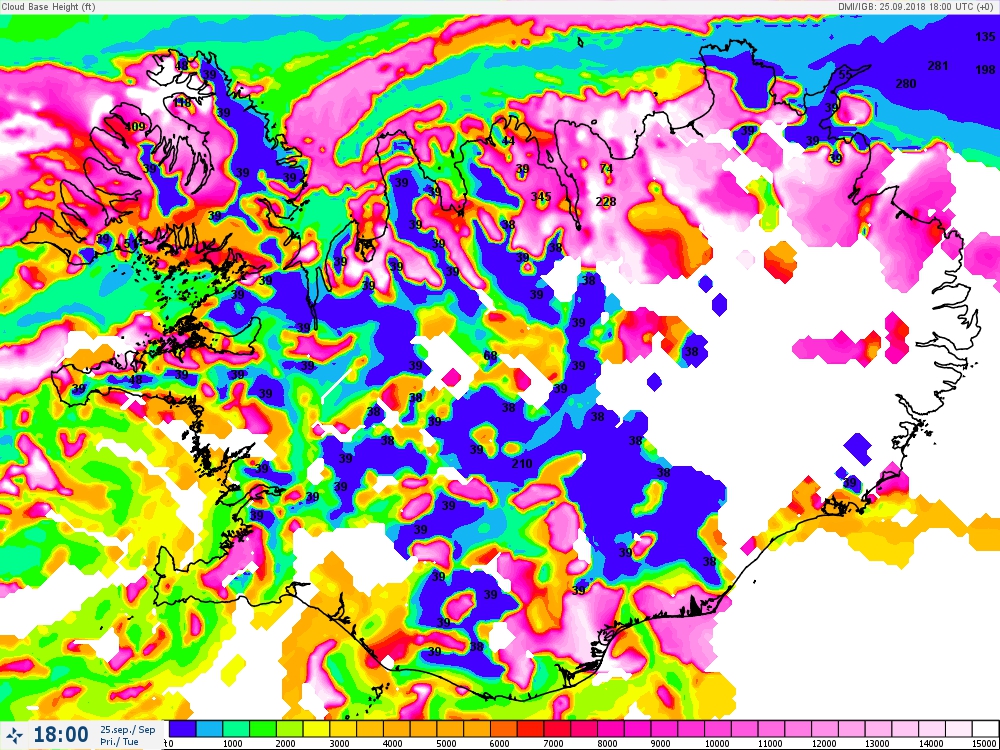Screen dimensions: 1000x750
Task: Click the 281 value on the map
Action: [x=938, y=65]
